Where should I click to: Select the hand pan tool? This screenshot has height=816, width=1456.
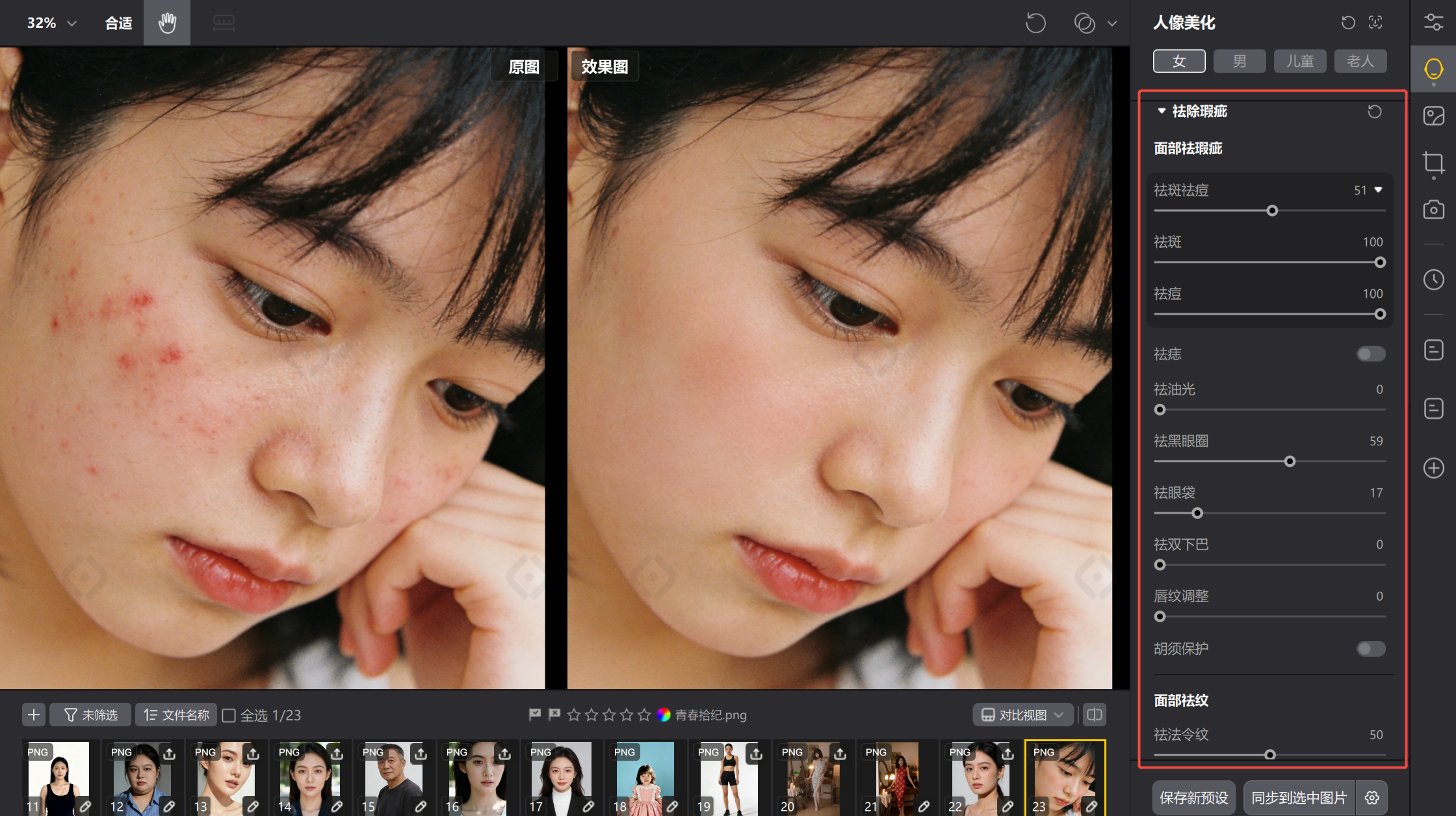(x=167, y=23)
